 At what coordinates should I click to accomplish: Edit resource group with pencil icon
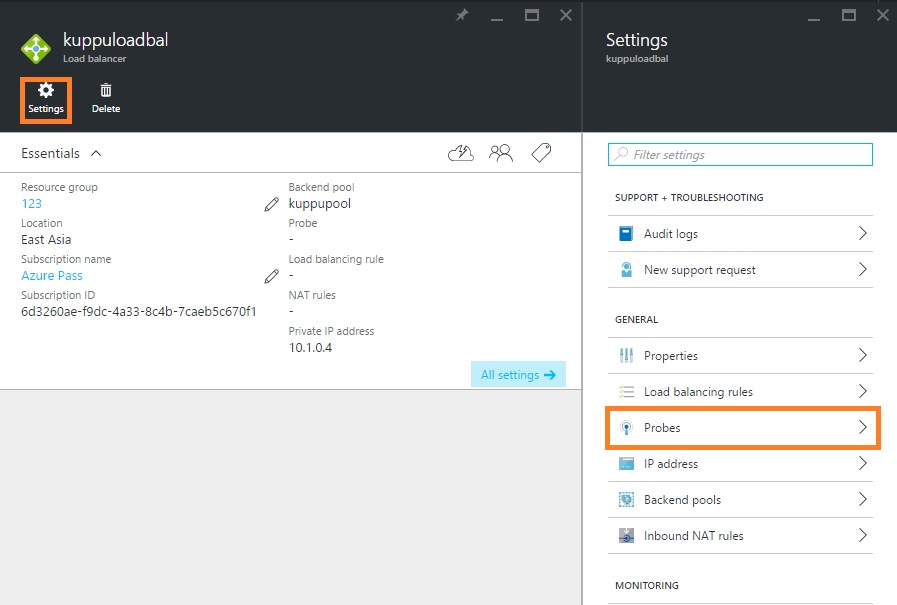coord(271,204)
